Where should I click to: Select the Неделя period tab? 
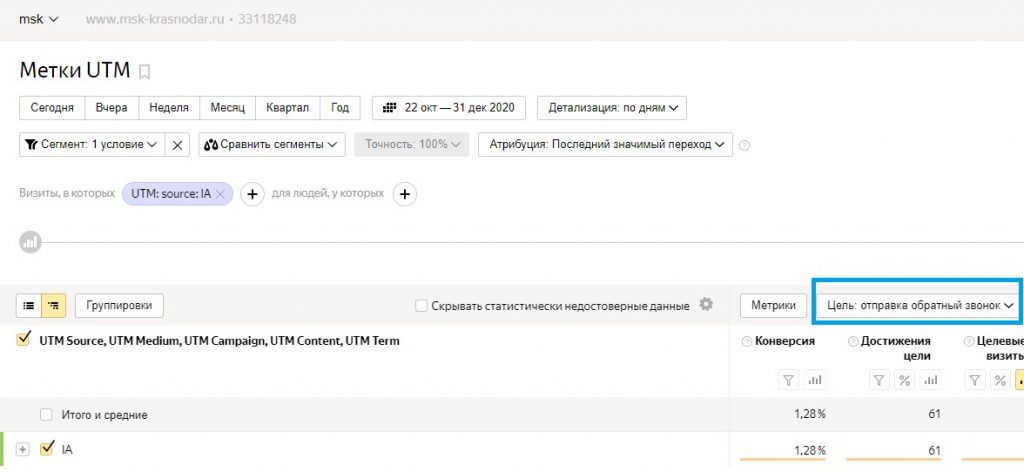coord(169,107)
